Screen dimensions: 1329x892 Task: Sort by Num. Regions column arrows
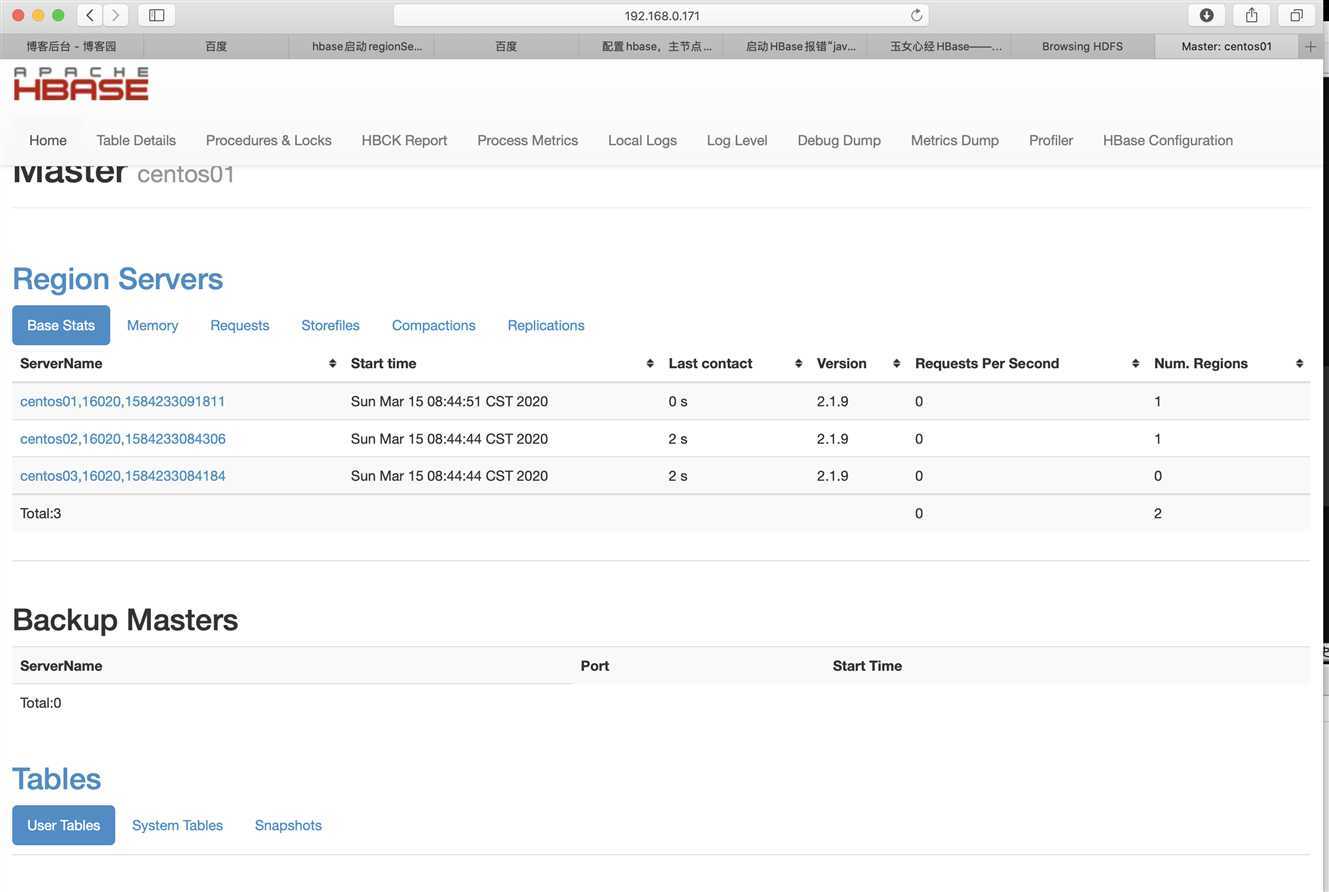tap(1299, 364)
